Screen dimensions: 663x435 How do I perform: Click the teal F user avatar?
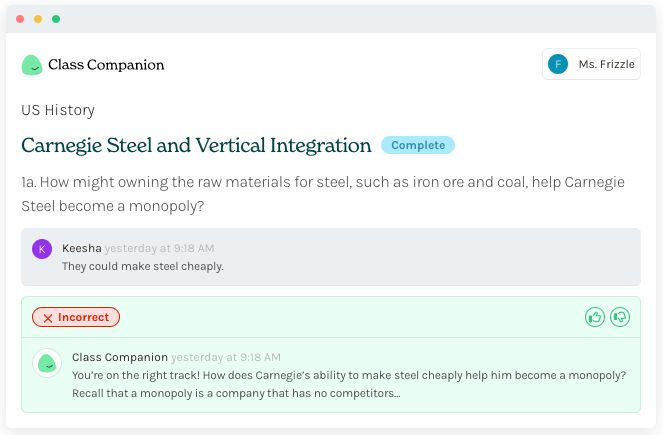558,64
